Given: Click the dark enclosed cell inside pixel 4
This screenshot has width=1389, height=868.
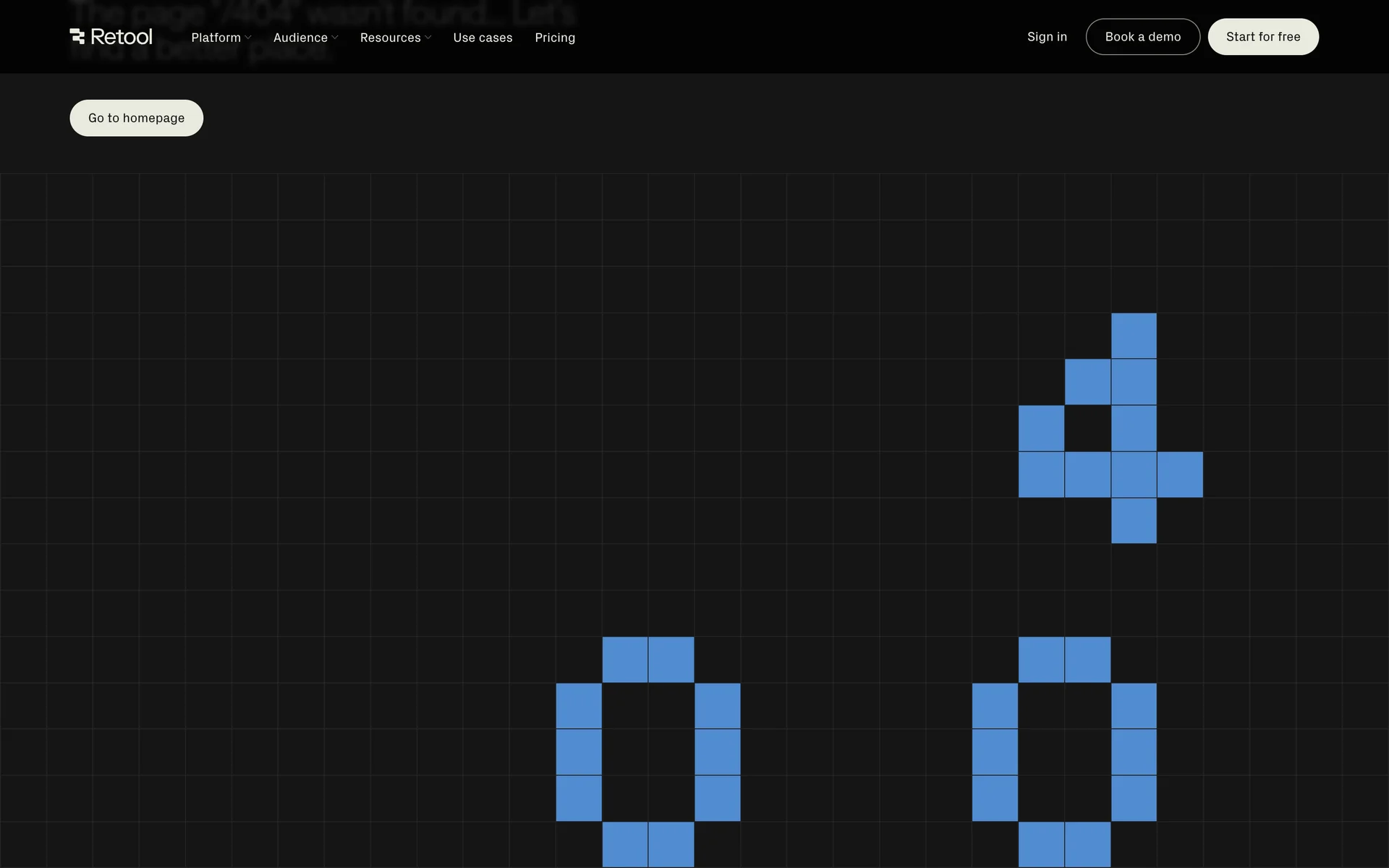Looking at the screenshot, I should [1087, 428].
